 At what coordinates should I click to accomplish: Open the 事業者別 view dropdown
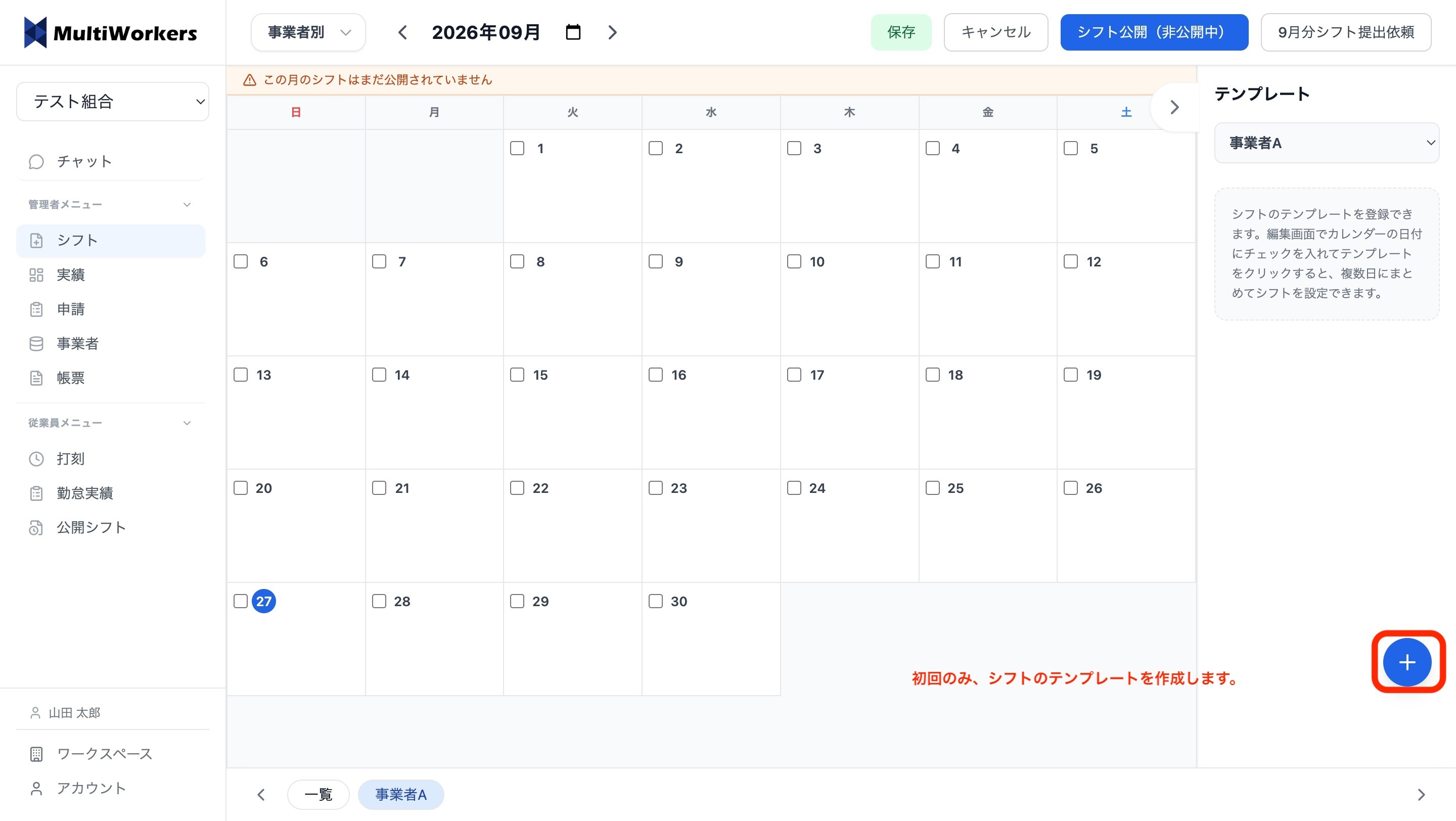[x=308, y=32]
